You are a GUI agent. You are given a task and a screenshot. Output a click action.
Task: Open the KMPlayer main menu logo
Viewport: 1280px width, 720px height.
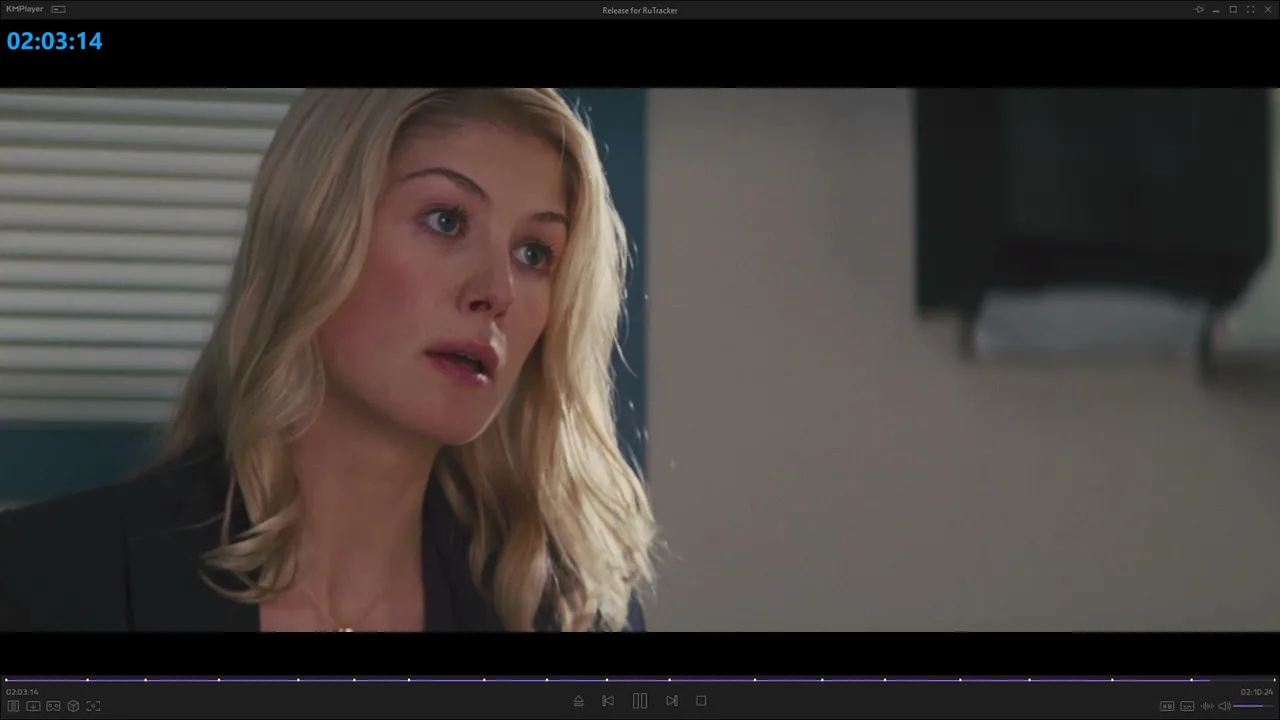(x=25, y=9)
